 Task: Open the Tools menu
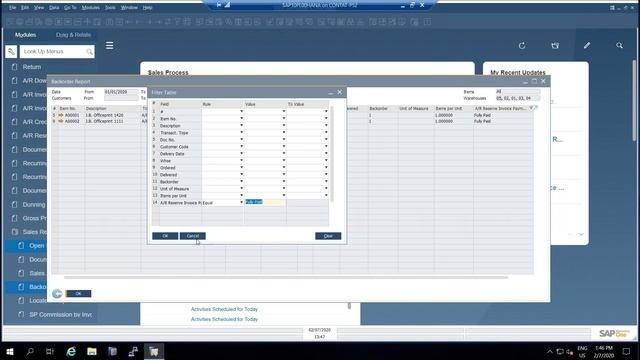[110, 7]
